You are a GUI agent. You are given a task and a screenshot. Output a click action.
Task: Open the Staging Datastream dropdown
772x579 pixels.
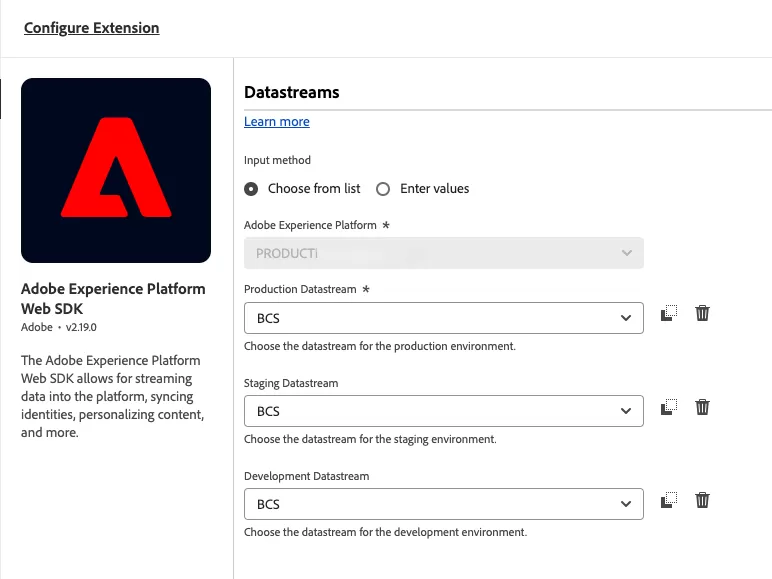pyautogui.click(x=444, y=411)
